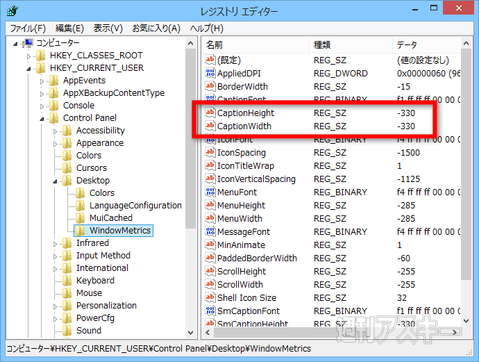Open the 表示(V) menu

(108, 28)
